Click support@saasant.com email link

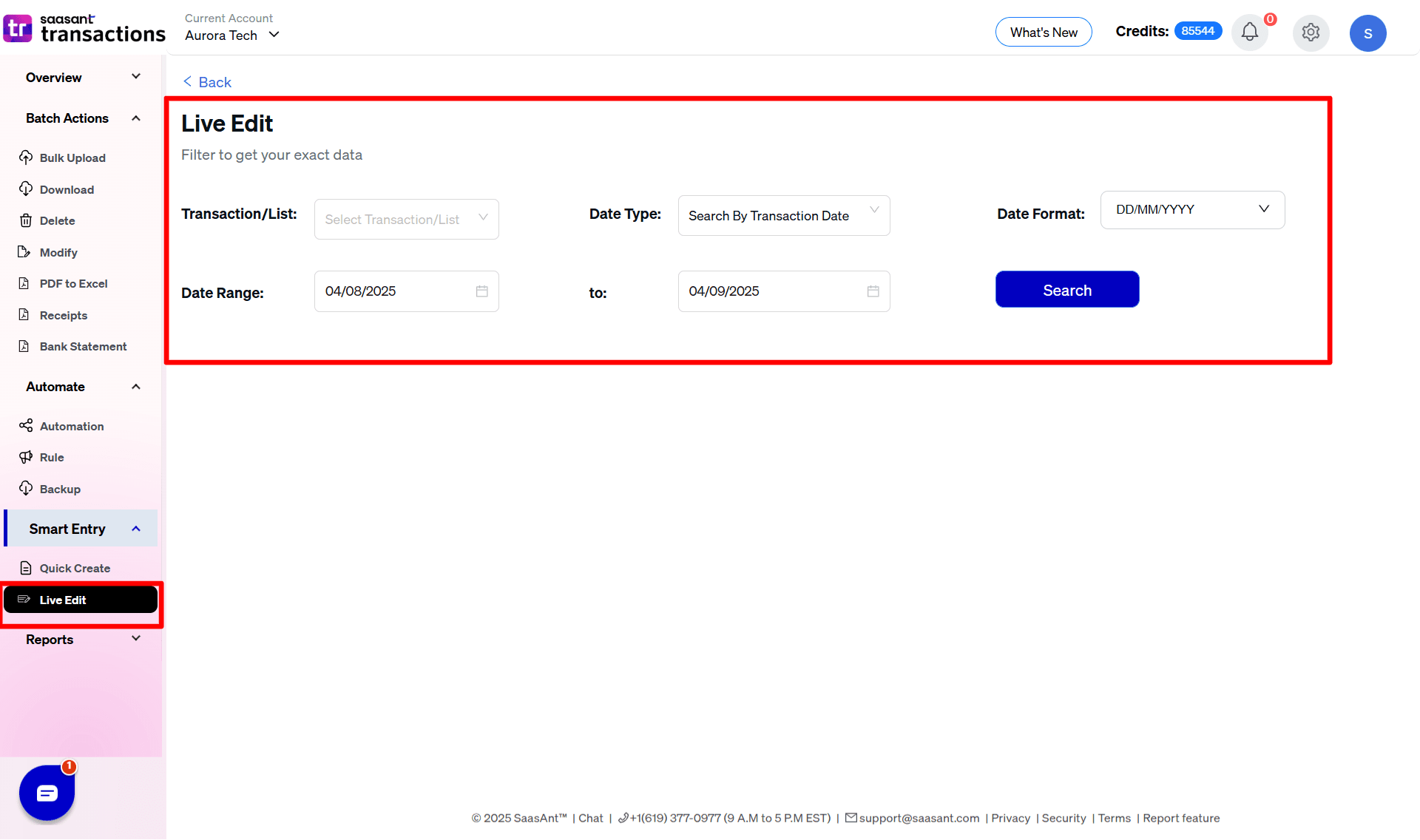pos(919,818)
